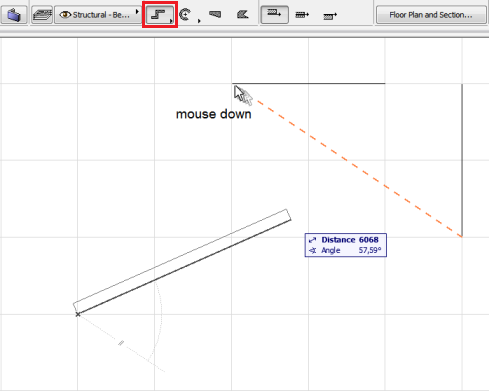Open the Beam tool settings dialog icon

(14, 15)
